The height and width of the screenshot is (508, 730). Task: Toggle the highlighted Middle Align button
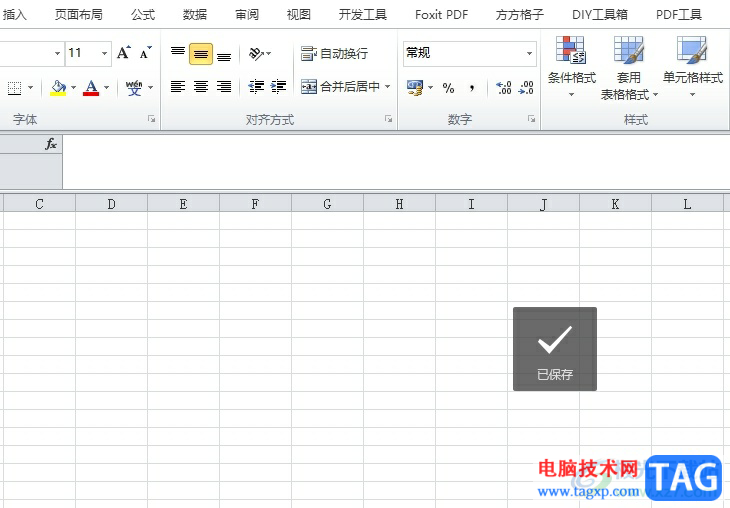[x=201, y=54]
